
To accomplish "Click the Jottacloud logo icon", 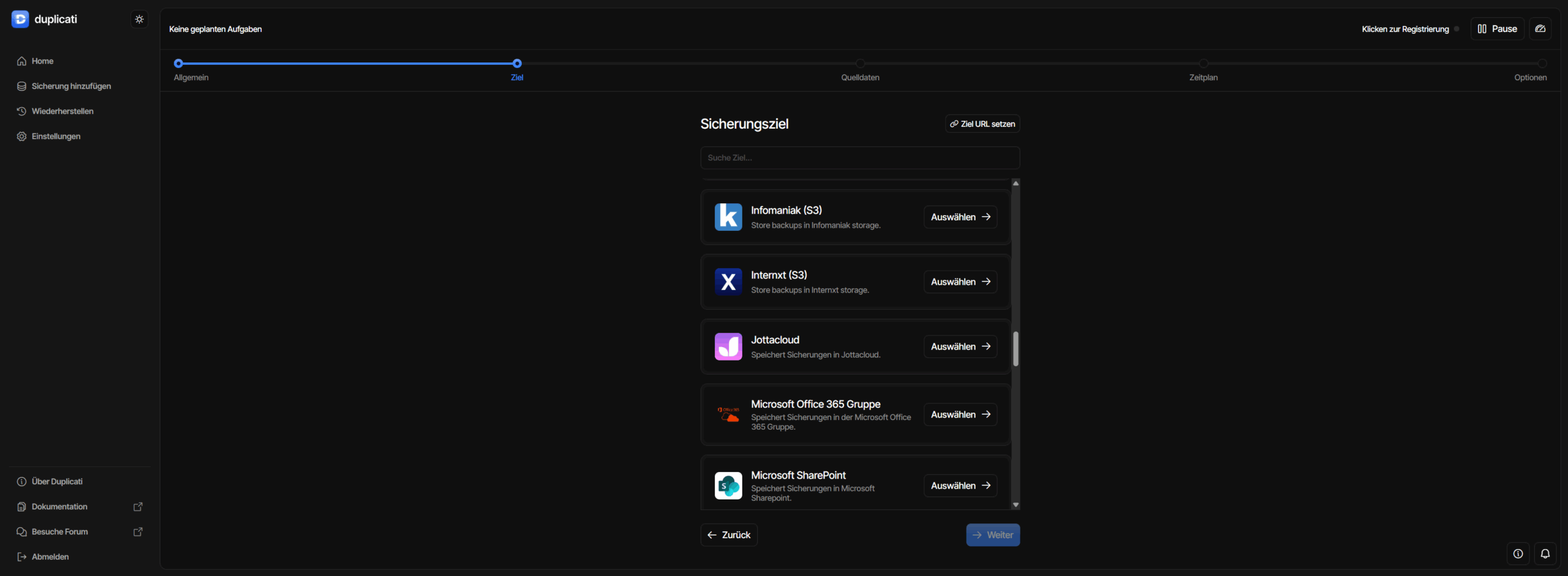I will point(728,347).
